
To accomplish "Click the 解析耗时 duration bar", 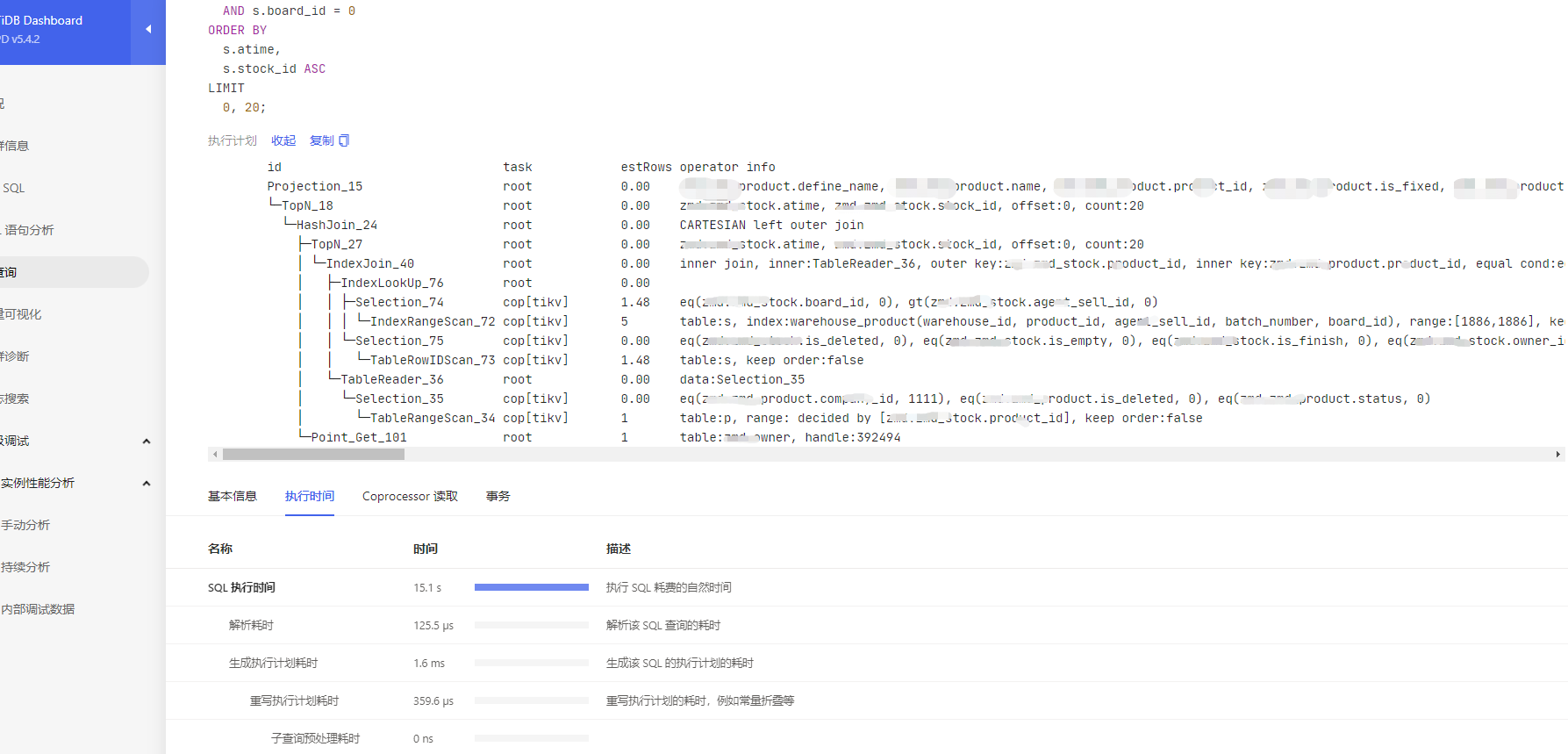I will point(532,625).
